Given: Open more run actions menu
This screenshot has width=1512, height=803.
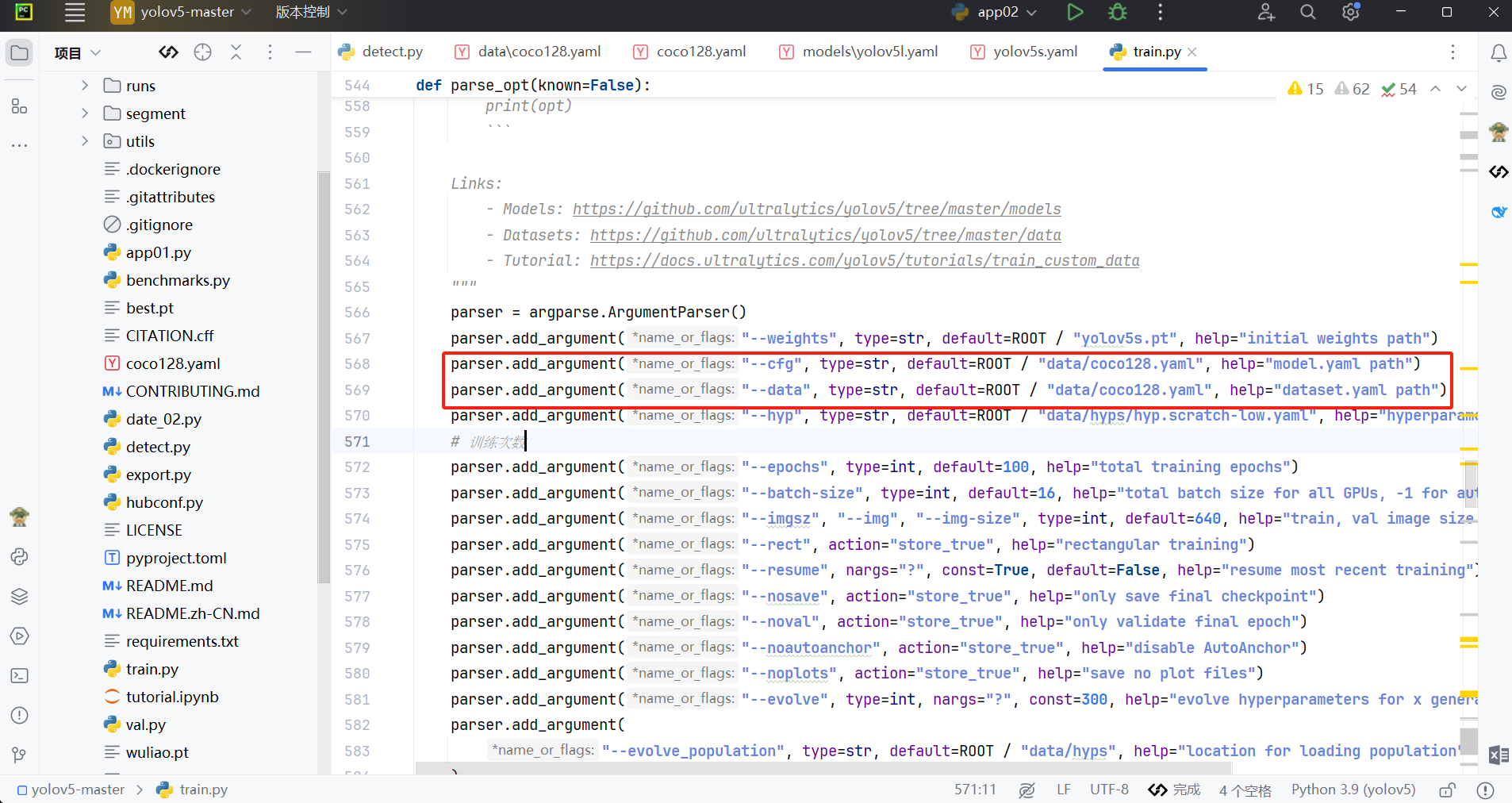Looking at the screenshot, I should tap(1160, 12).
